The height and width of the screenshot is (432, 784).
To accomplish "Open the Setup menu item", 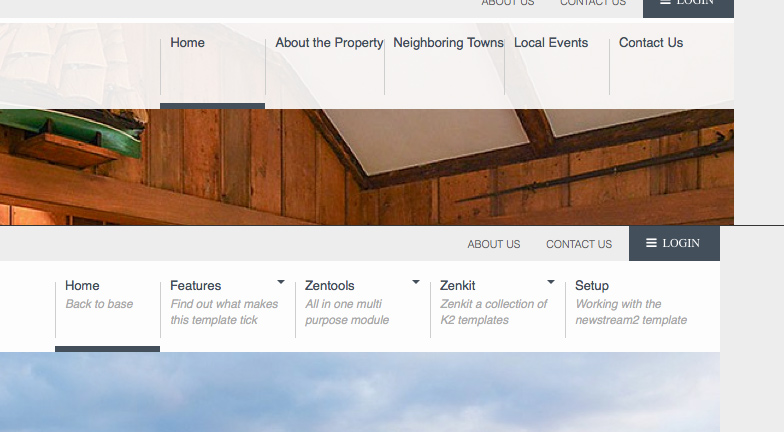I will coord(592,286).
